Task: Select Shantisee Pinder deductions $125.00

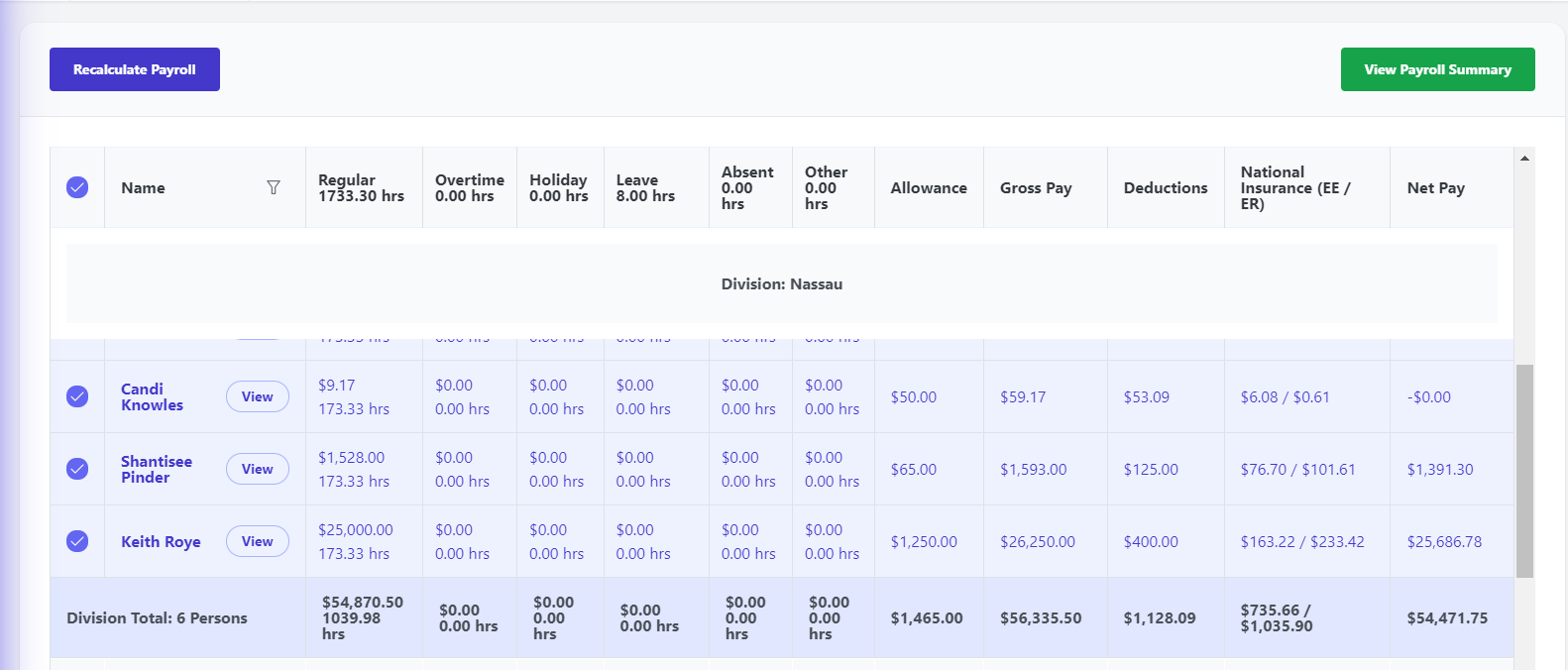Action: click(x=1152, y=469)
